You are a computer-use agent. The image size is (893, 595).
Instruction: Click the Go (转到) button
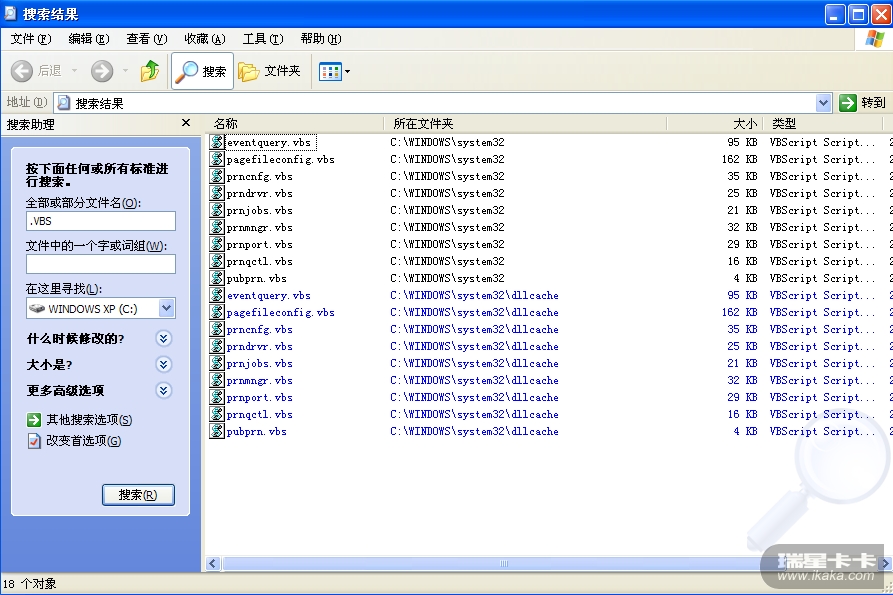click(x=863, y=103)
